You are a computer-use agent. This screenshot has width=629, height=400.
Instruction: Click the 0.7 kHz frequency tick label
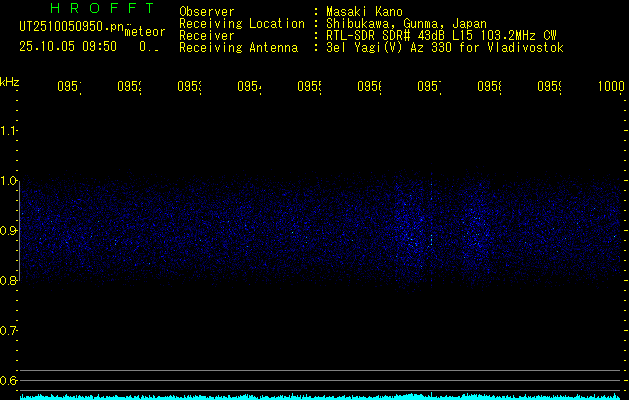[8, 331]
